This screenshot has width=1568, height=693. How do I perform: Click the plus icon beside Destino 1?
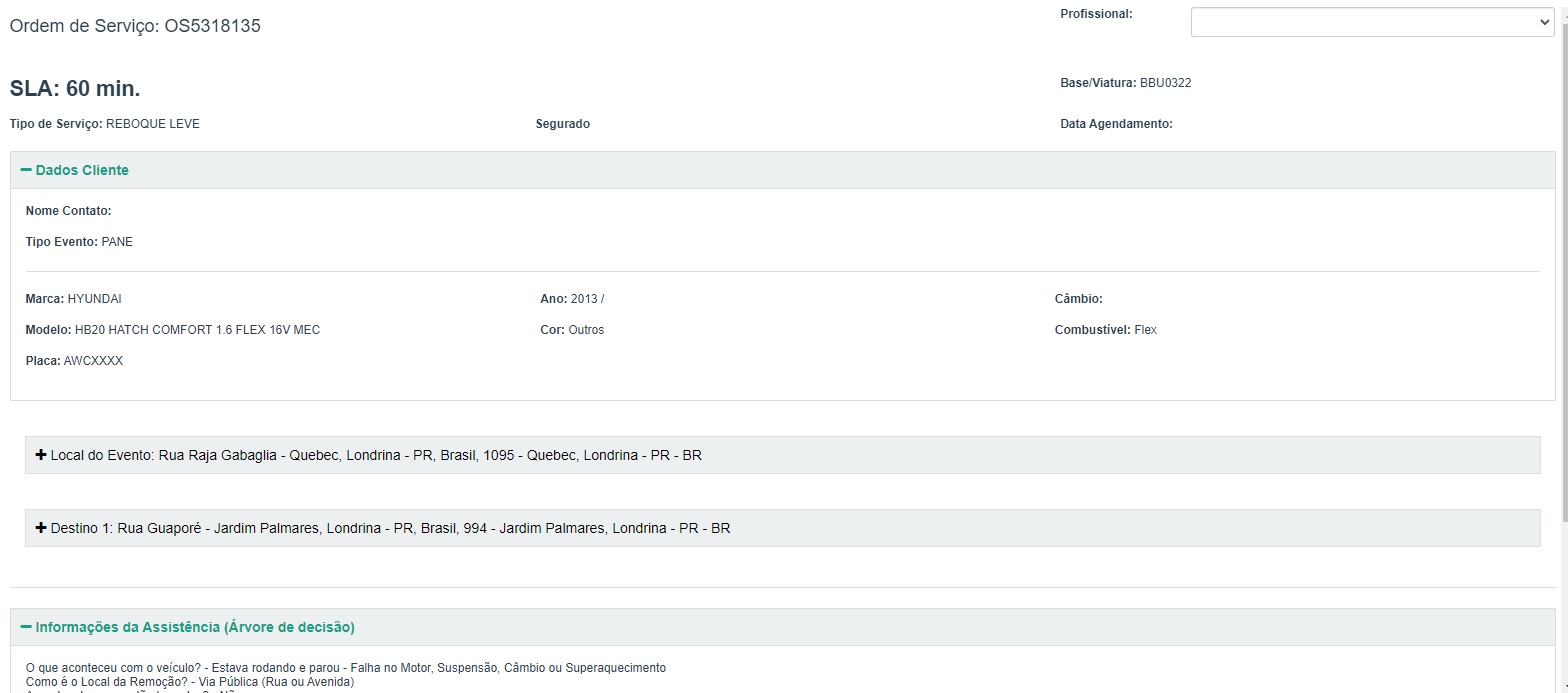pyautogui.click(x=41, y=528)
